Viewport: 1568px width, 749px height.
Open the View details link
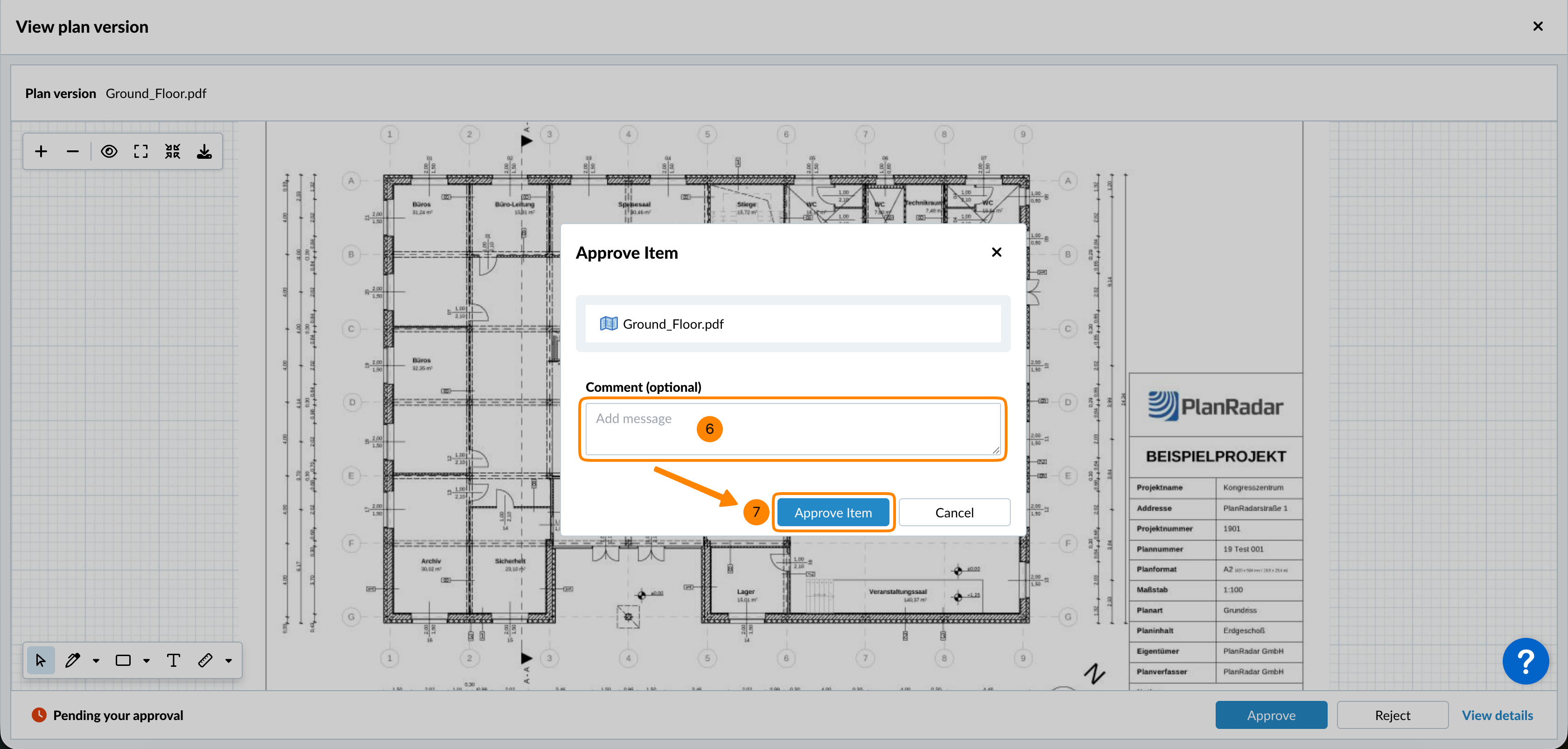[1498, 715]
